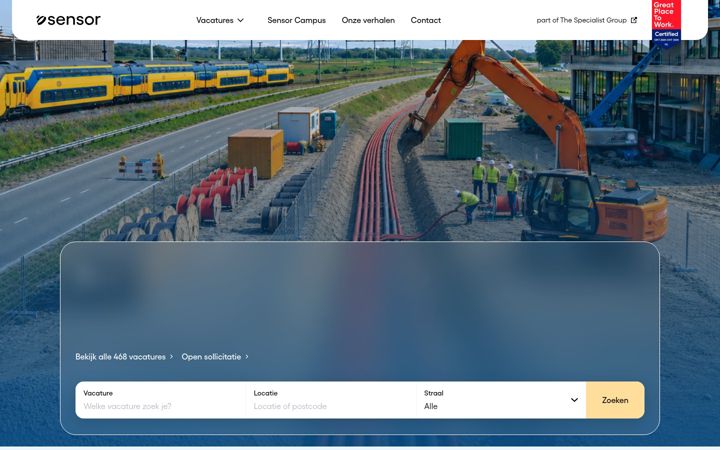Screen dimensions: 720x450
Task: Expand the Vacatures menu
Action: tap(220, 20)
